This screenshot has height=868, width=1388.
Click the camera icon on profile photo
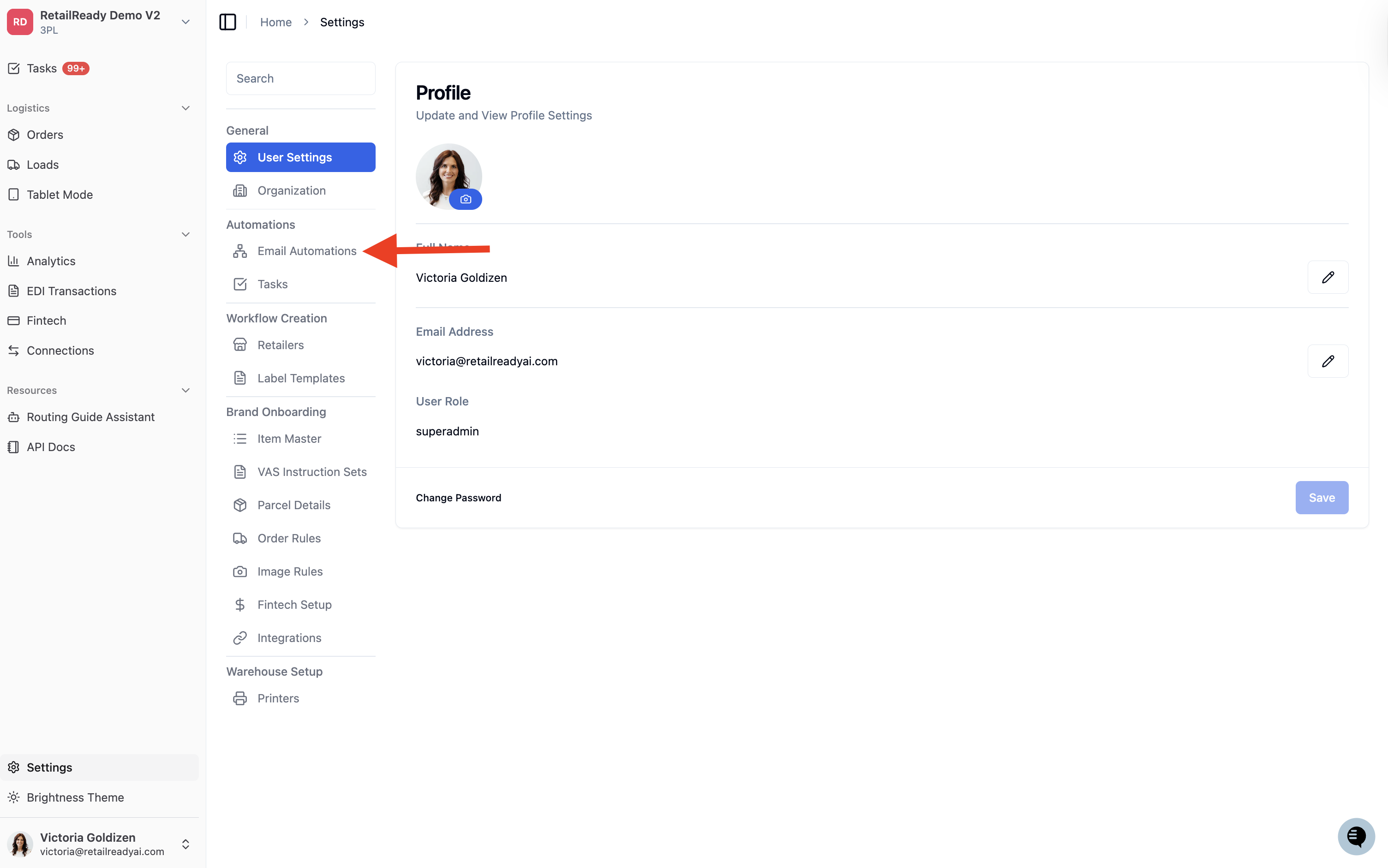466,199
